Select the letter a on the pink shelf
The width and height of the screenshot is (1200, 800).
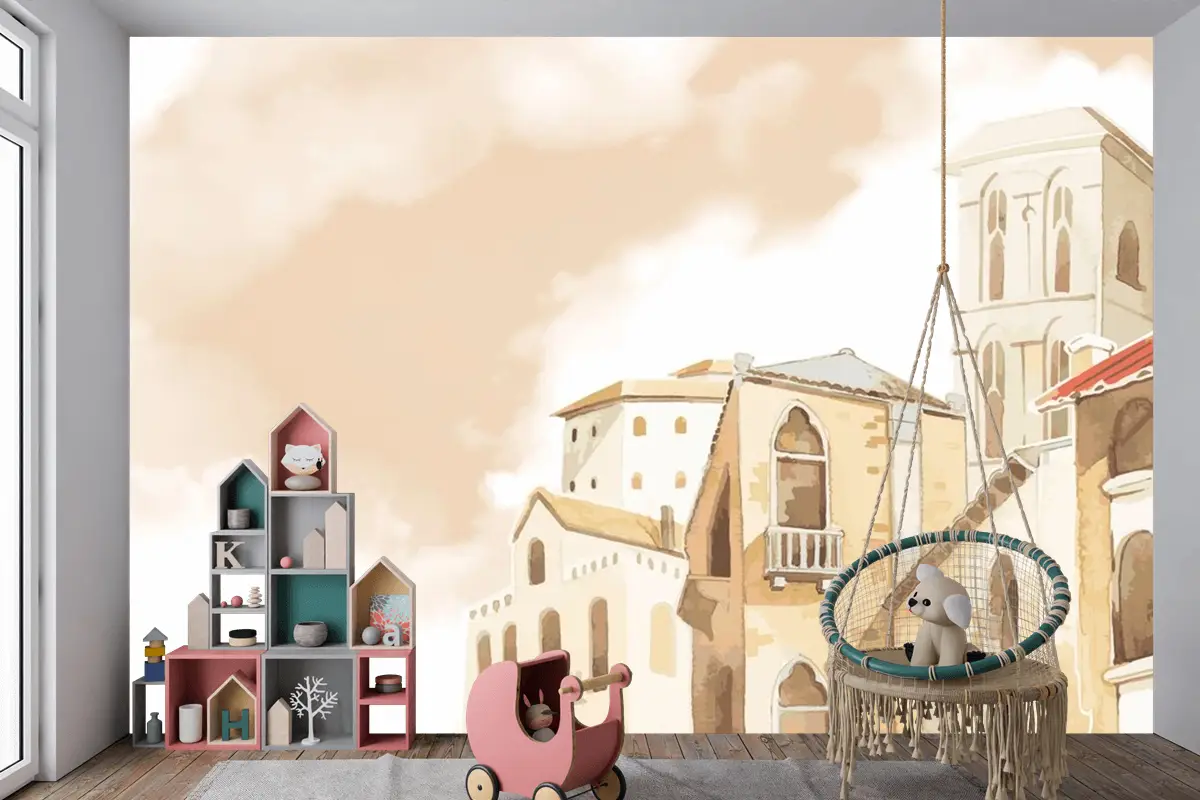click(392, 634)
